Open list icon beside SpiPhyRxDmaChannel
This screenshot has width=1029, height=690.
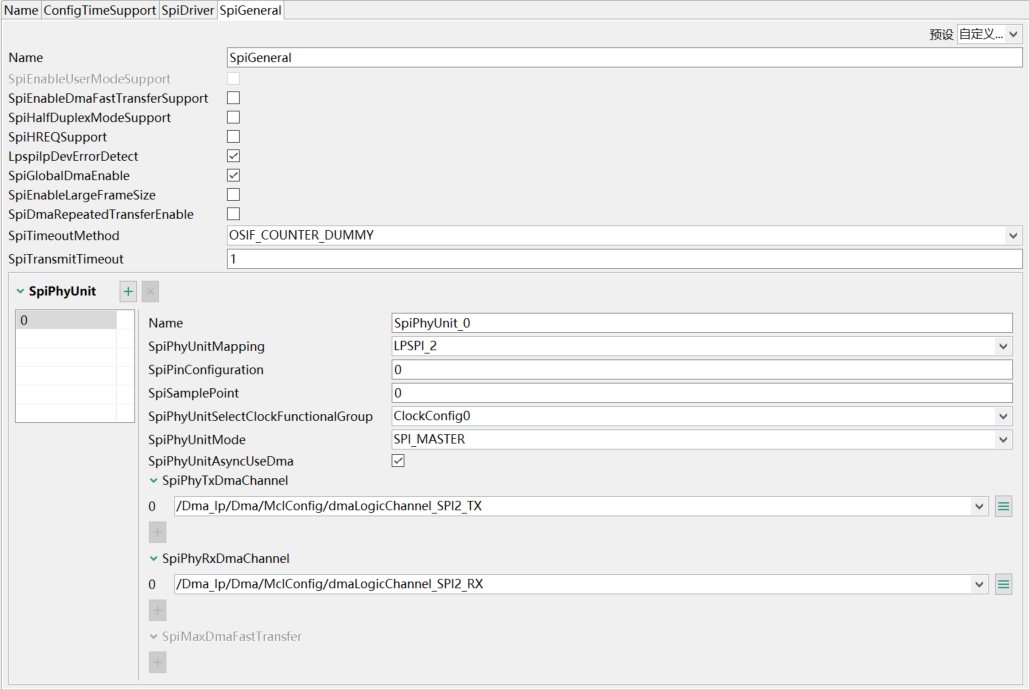[x=1004, y=584]
